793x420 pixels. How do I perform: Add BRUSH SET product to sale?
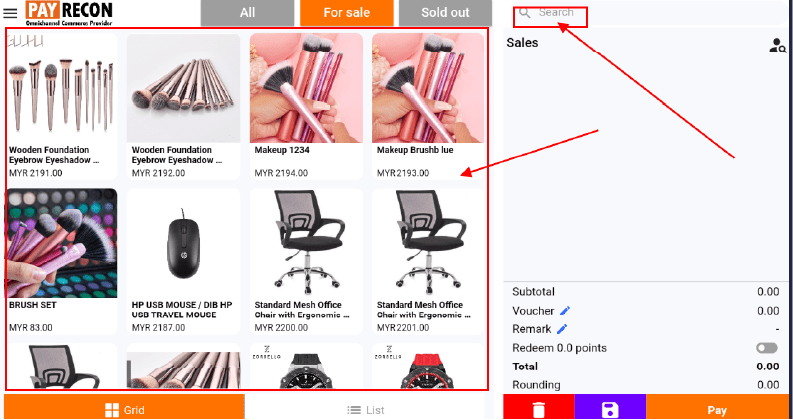pyautogui.click(x=61, y=261)
